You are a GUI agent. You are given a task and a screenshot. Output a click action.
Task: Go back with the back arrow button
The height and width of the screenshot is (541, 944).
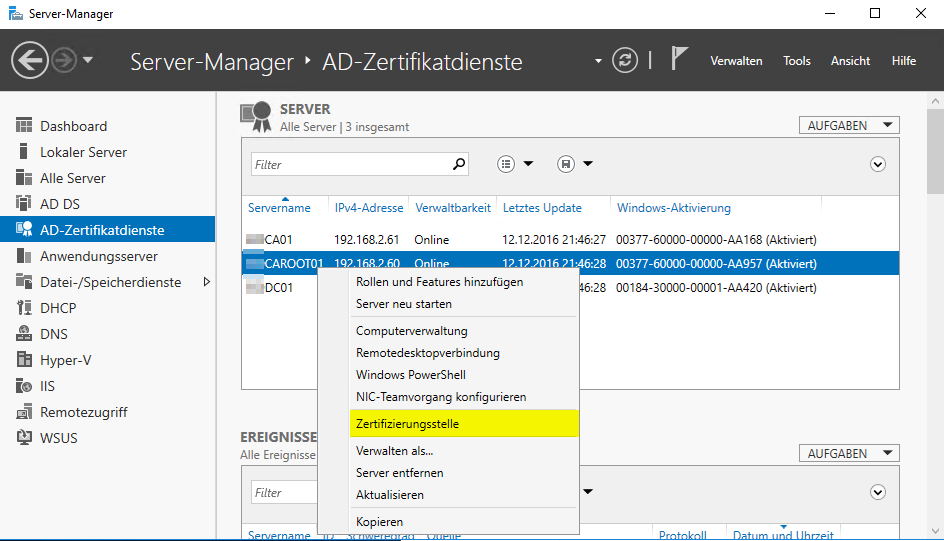(30, 60)
